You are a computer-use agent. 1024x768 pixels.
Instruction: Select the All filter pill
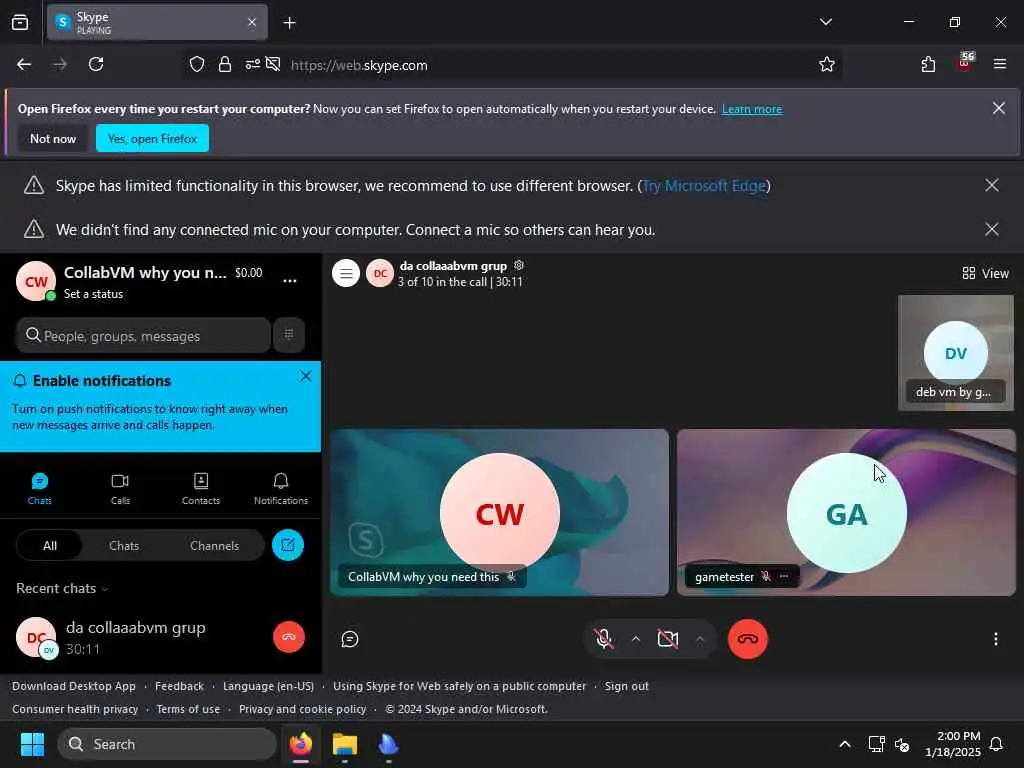click(x=50, y=545)
